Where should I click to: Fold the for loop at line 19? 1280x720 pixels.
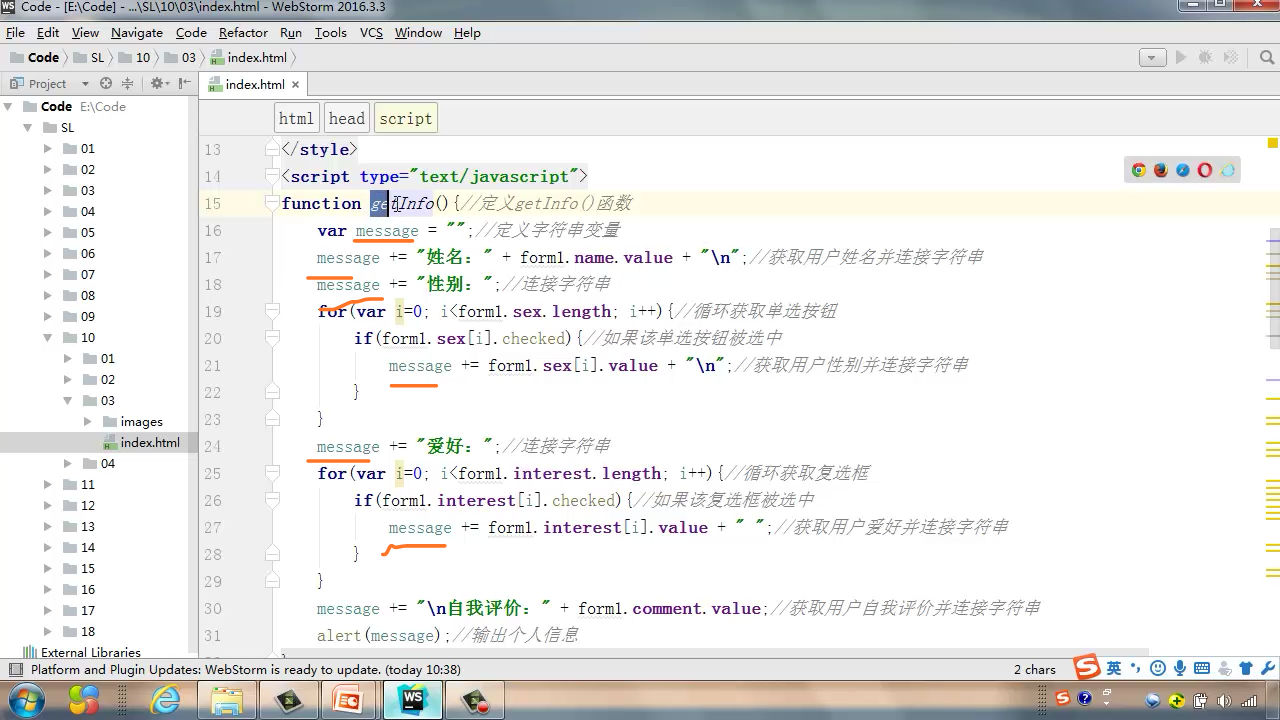tap(272, 312)
